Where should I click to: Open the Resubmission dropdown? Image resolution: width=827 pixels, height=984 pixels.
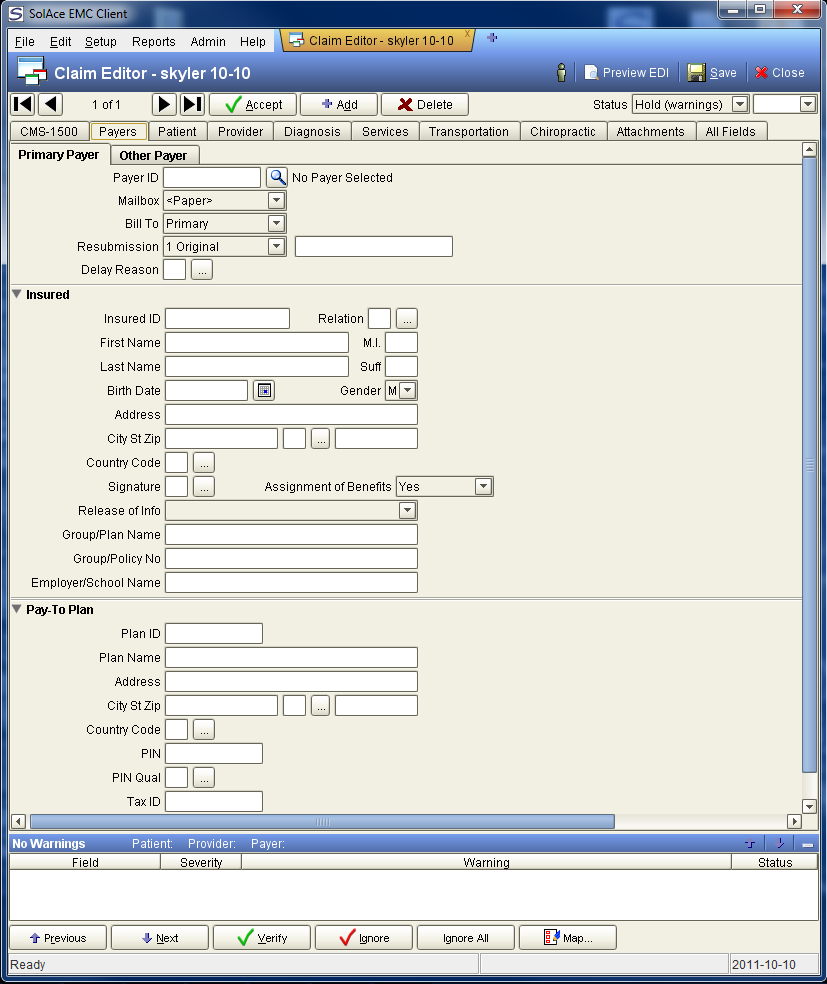(276, 247)
